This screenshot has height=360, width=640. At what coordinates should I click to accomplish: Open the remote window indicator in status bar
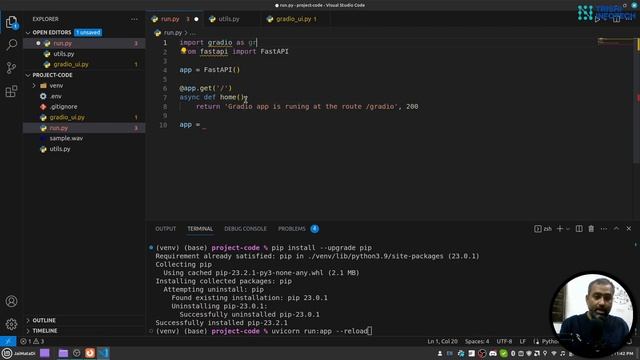[8, 341]
